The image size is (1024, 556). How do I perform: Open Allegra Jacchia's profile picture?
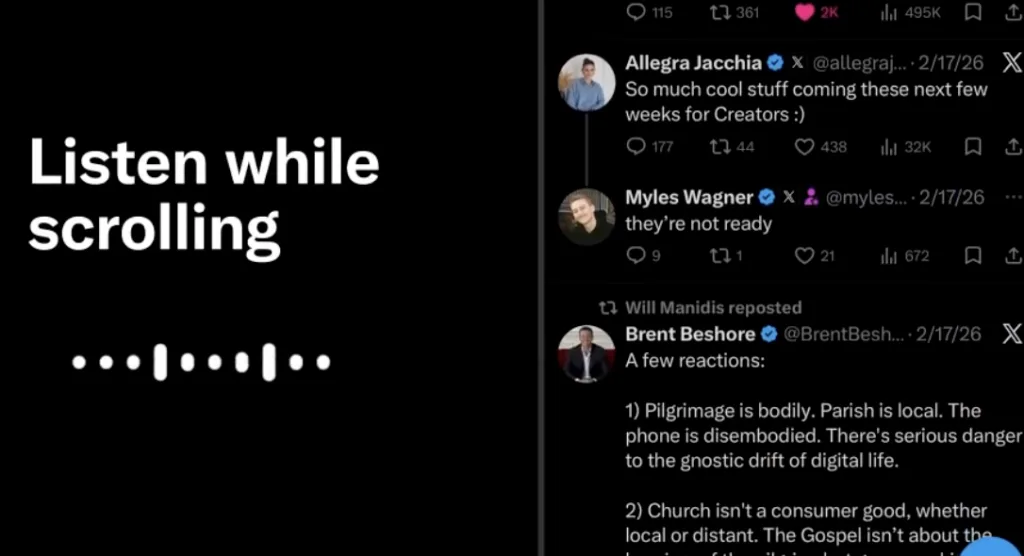point(586,82)
